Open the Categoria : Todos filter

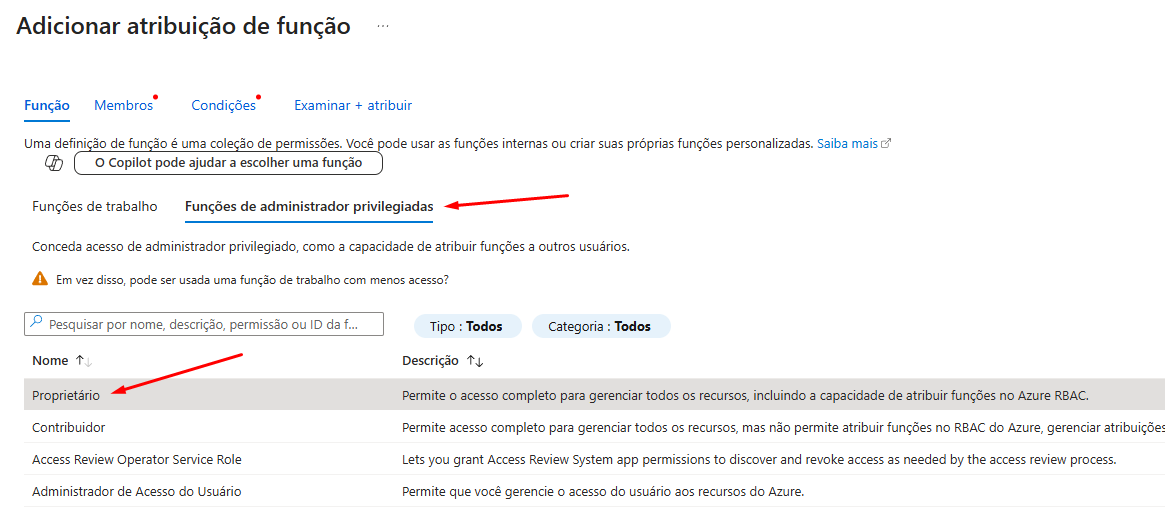pos(600,326)
